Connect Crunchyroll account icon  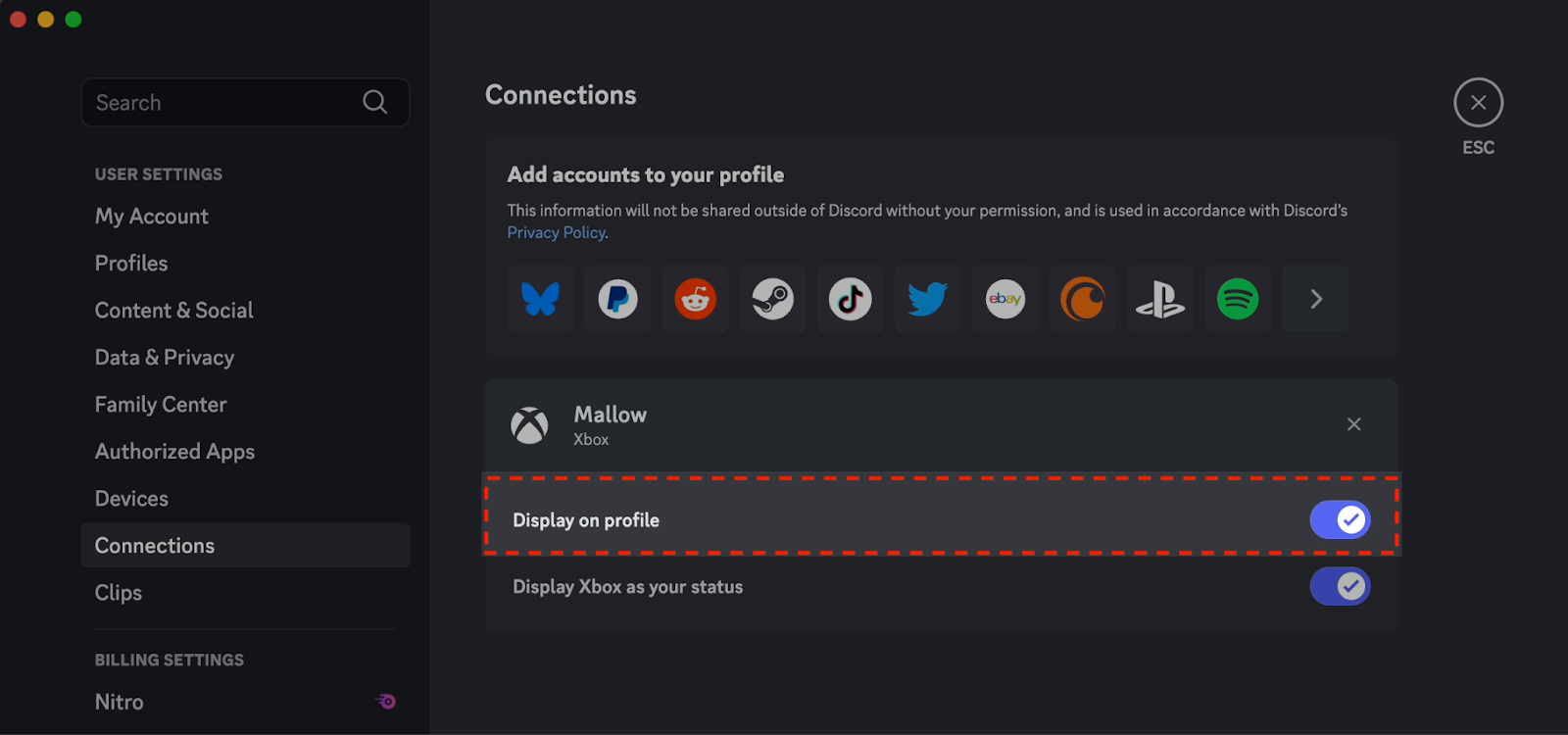[1083, 299]
